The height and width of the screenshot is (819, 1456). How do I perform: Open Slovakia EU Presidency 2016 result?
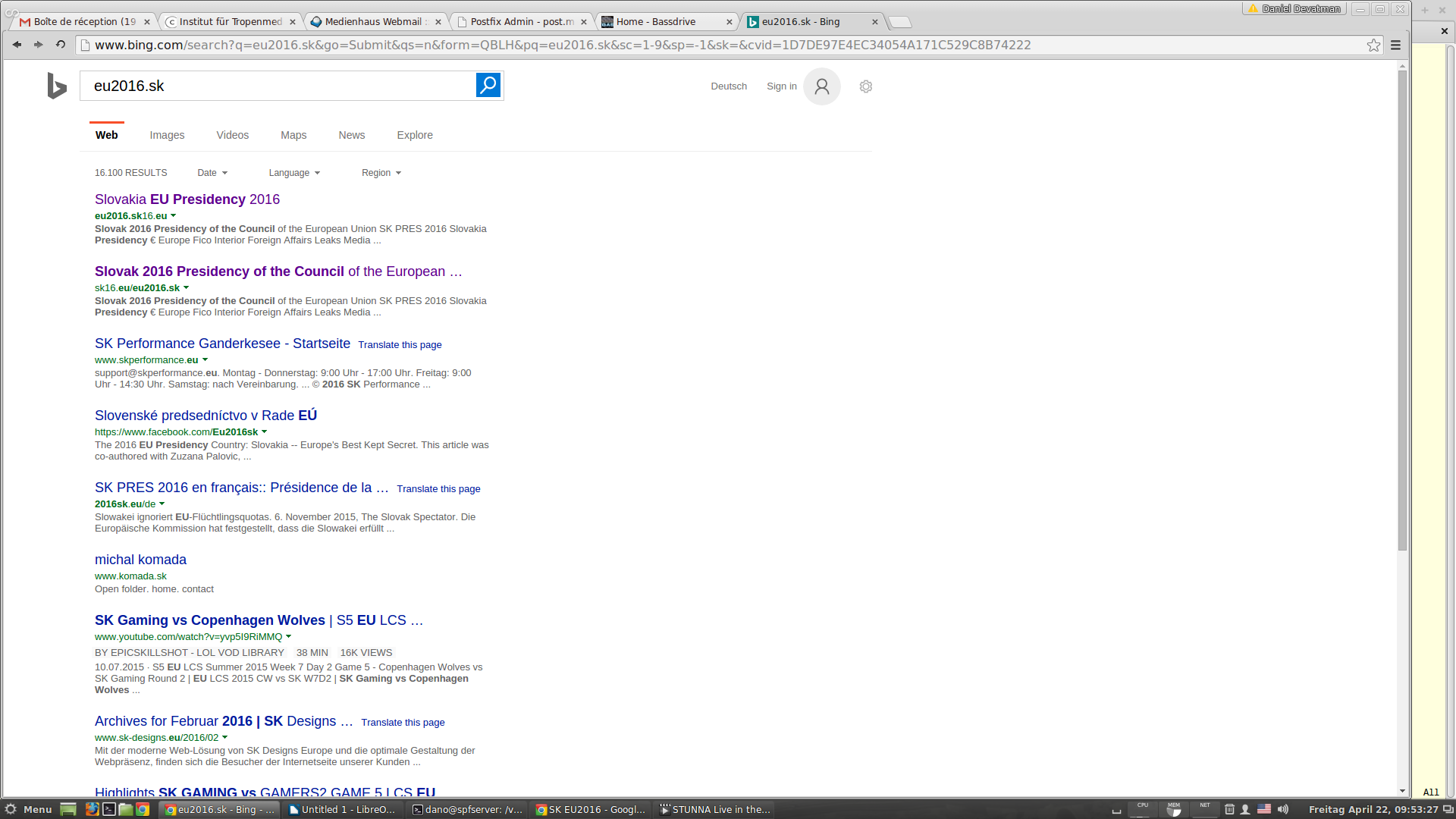coord(187,199)
